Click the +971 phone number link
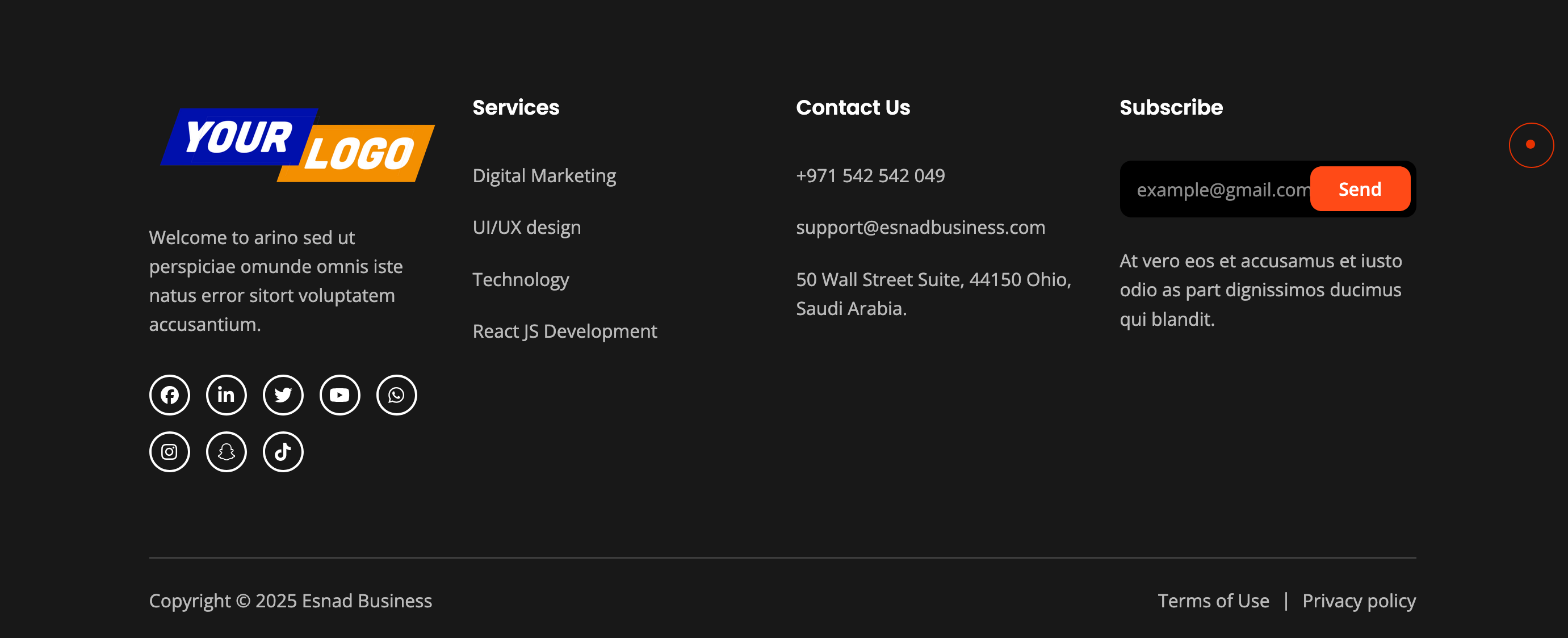 coord(870,176)
